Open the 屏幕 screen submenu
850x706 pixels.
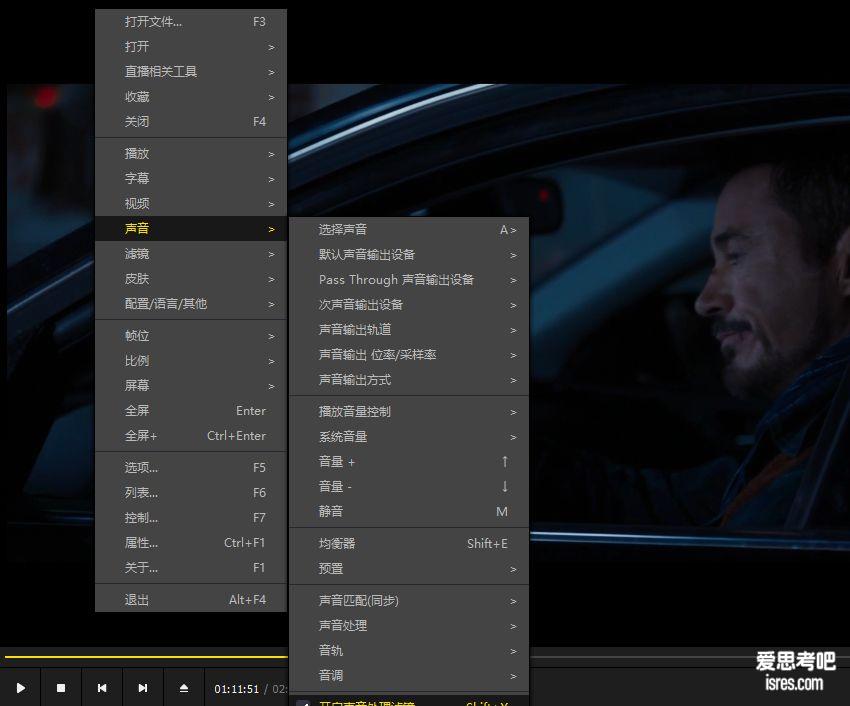191,386
